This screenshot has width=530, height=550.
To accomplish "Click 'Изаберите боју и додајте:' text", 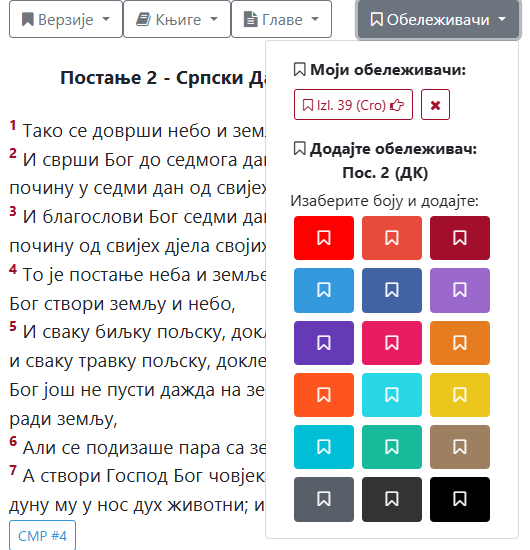I will 384,201.
